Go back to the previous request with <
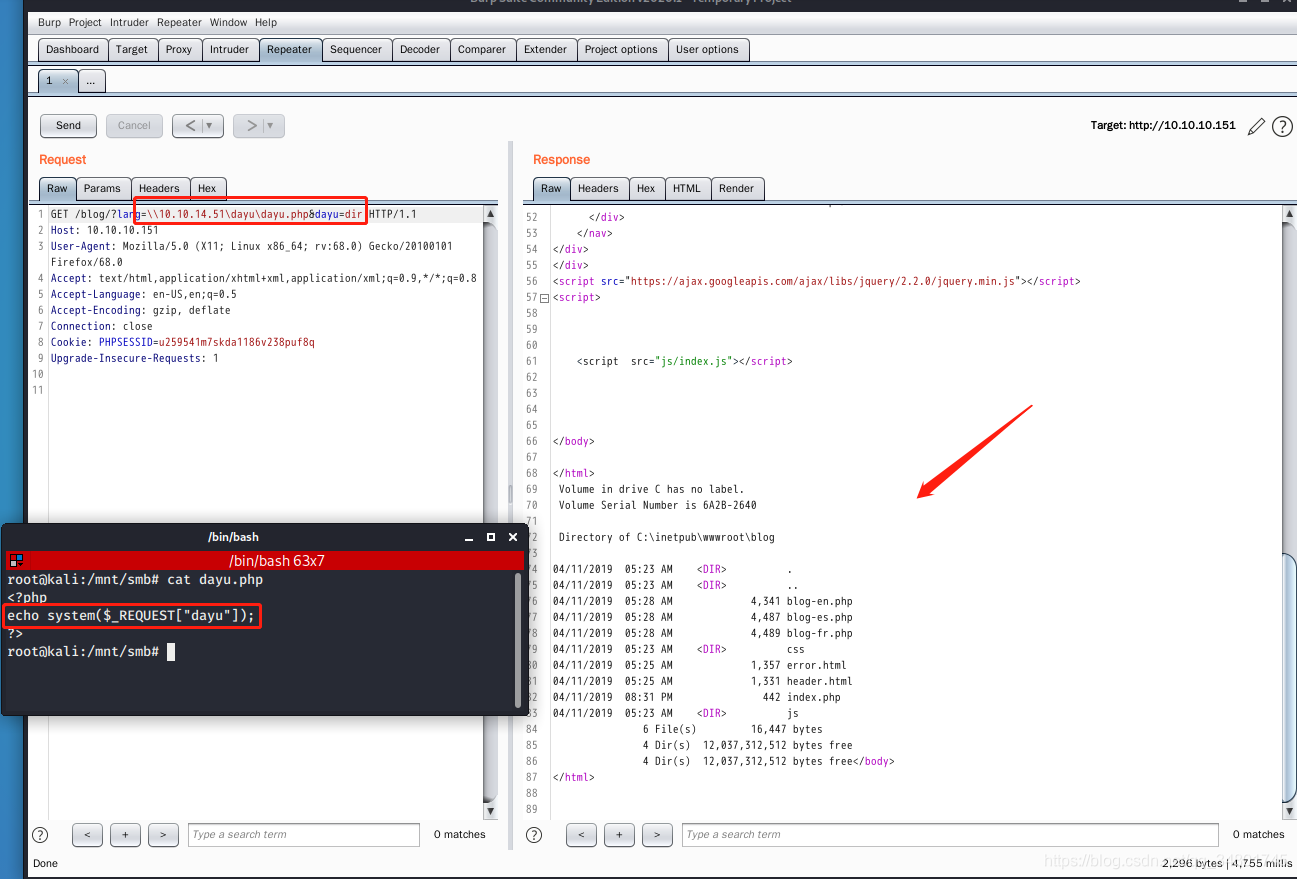The height and width of the screenshot is (879, 1297). (190, 126)
